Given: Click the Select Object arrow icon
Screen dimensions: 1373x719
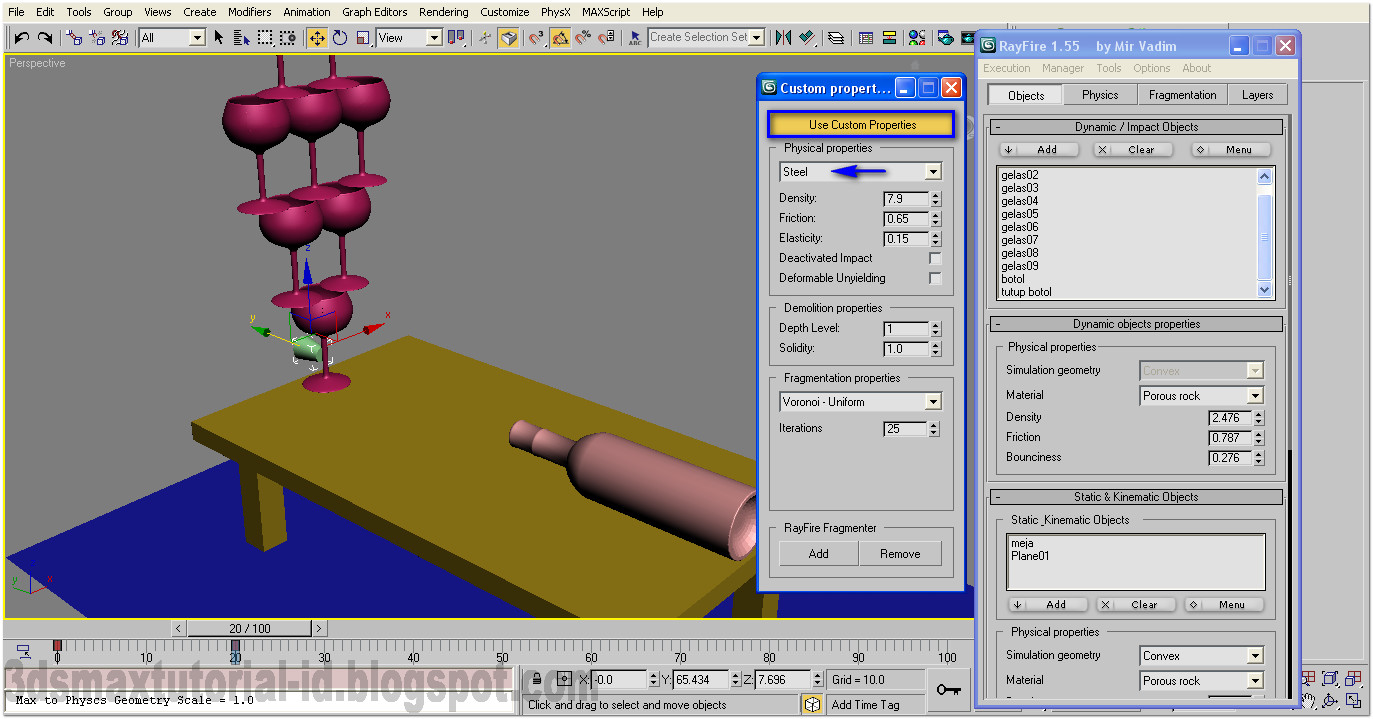Looking at the screenshot, I should [x=218, y=37].
